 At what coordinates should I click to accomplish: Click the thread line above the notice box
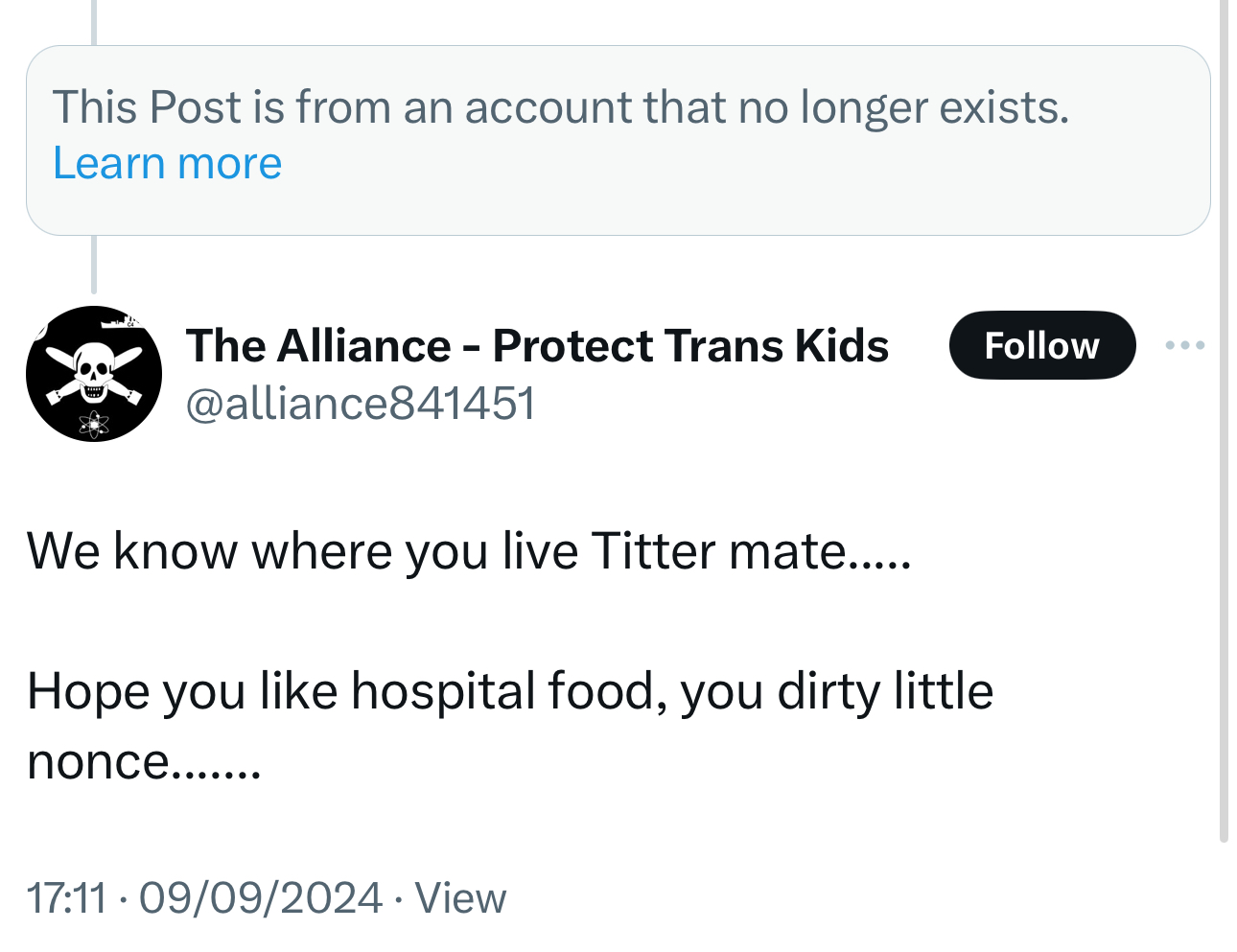coord(93,21)
